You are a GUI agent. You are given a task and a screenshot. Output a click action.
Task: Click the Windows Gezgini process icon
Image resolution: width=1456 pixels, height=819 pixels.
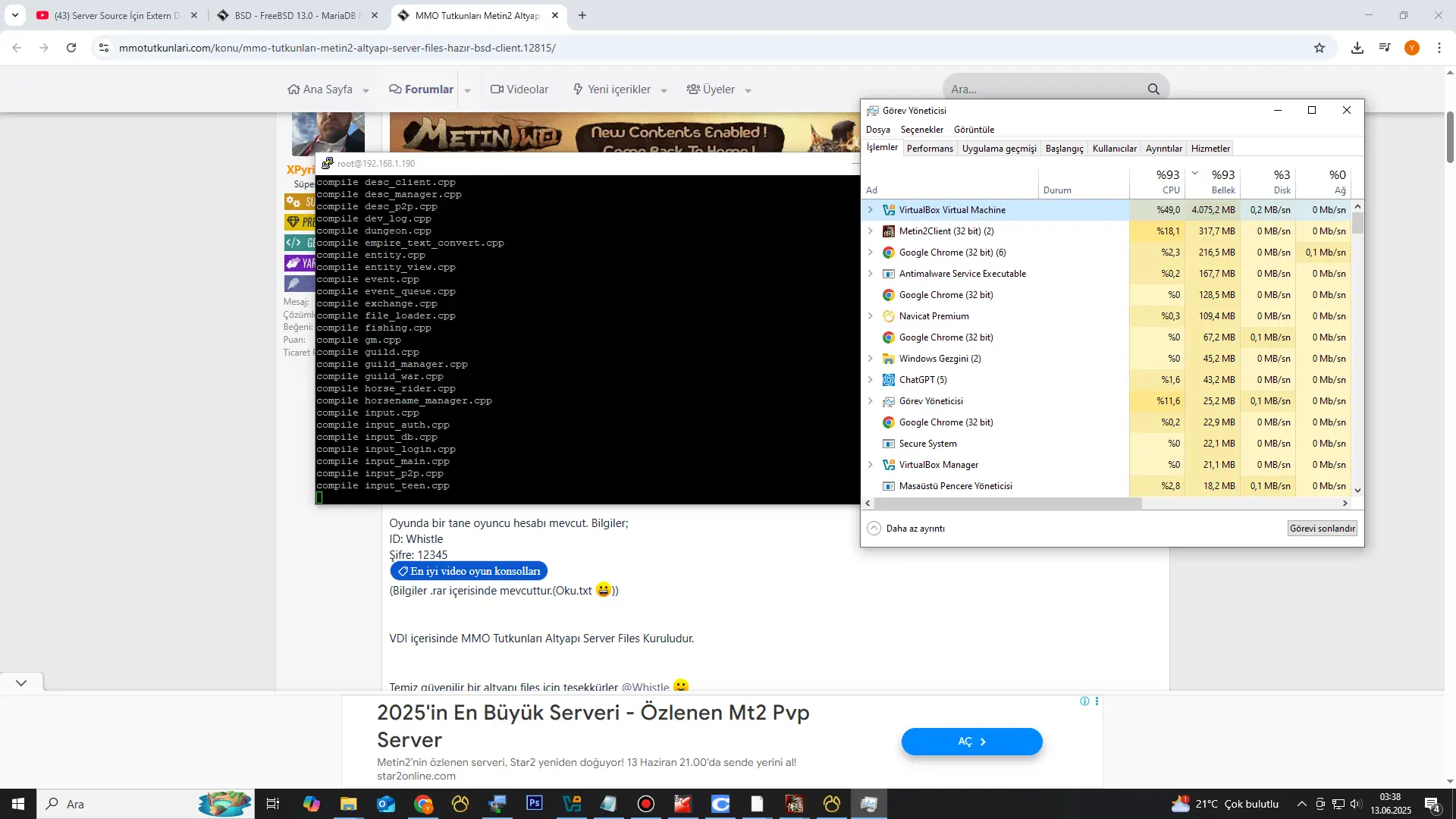click(x=889, y=359)
